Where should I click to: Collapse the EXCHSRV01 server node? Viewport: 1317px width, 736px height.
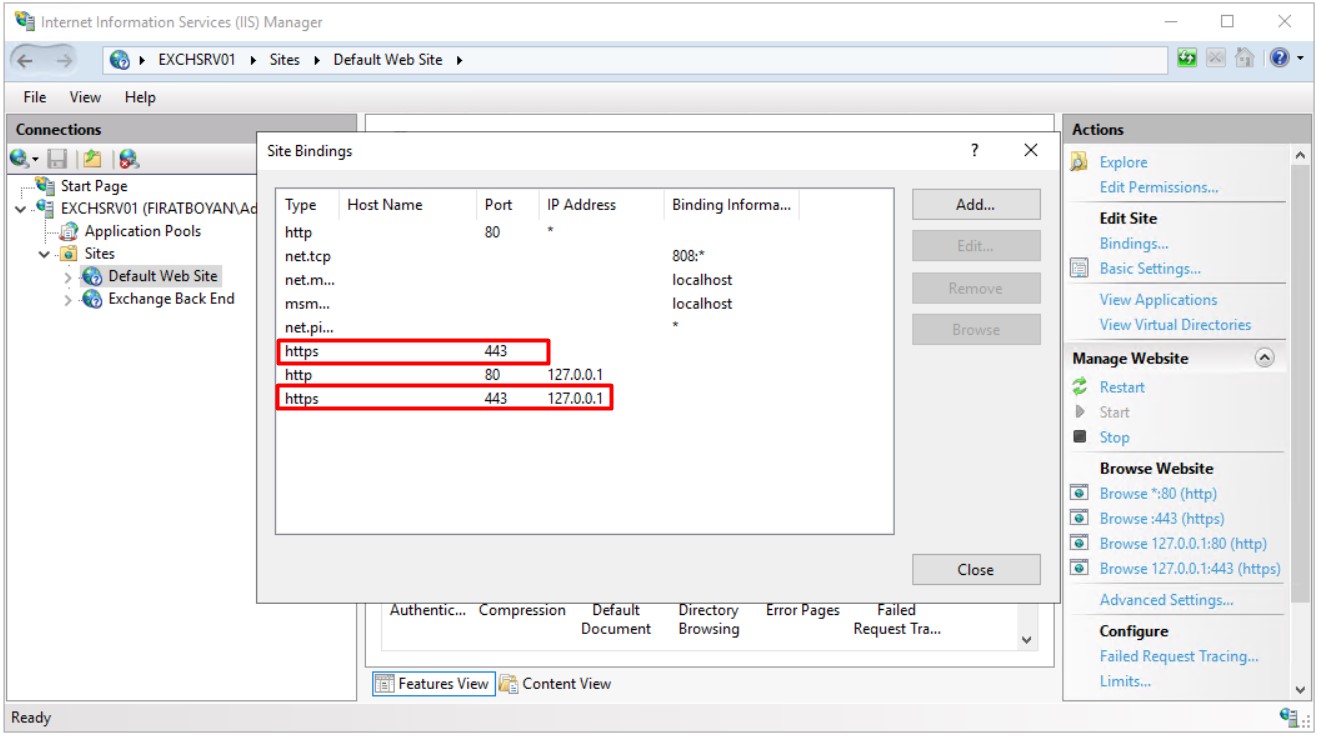coord(20,208)
